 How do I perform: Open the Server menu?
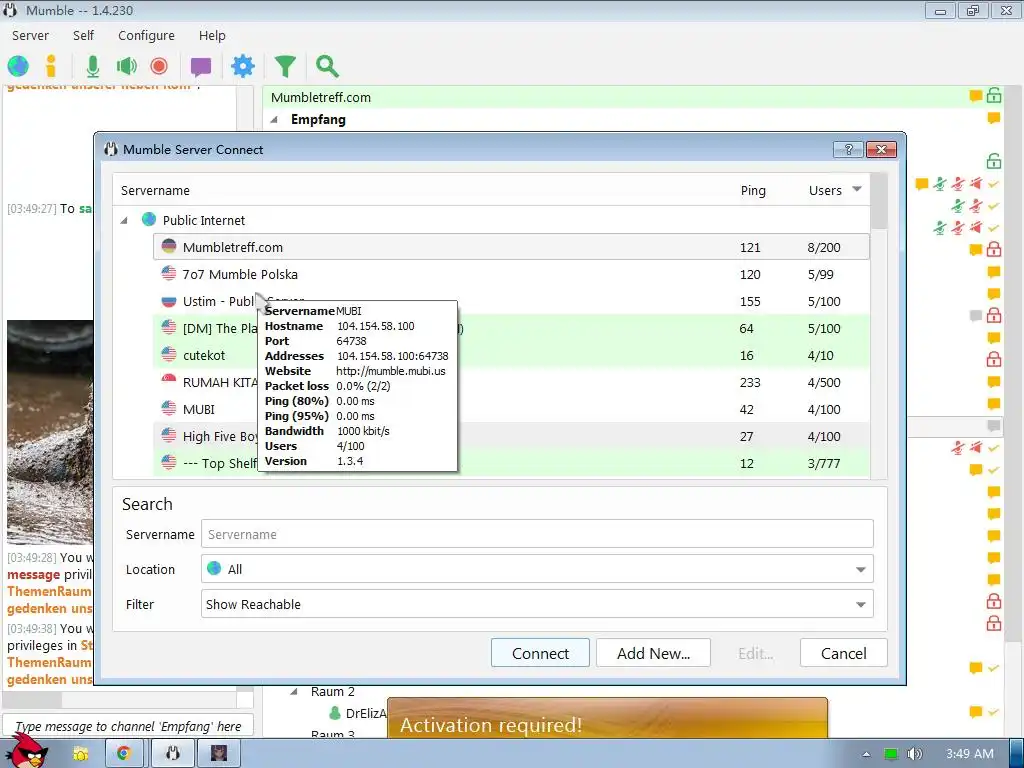pos(30,35)
